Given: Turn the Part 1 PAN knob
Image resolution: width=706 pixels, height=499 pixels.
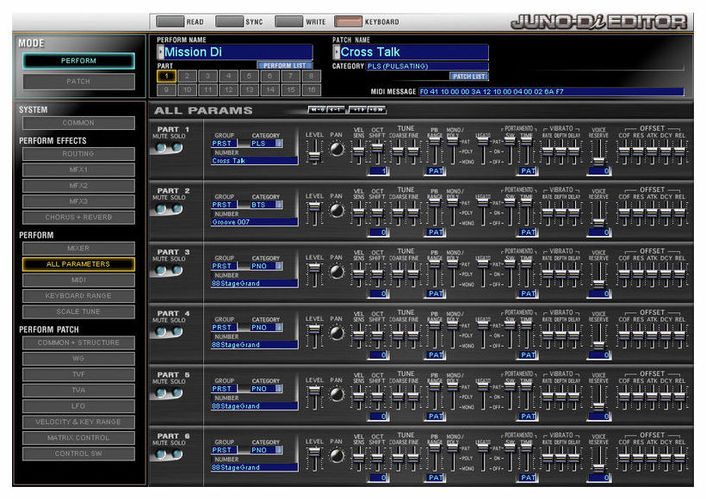Looking at the screenshot, I should coord(336,149).
